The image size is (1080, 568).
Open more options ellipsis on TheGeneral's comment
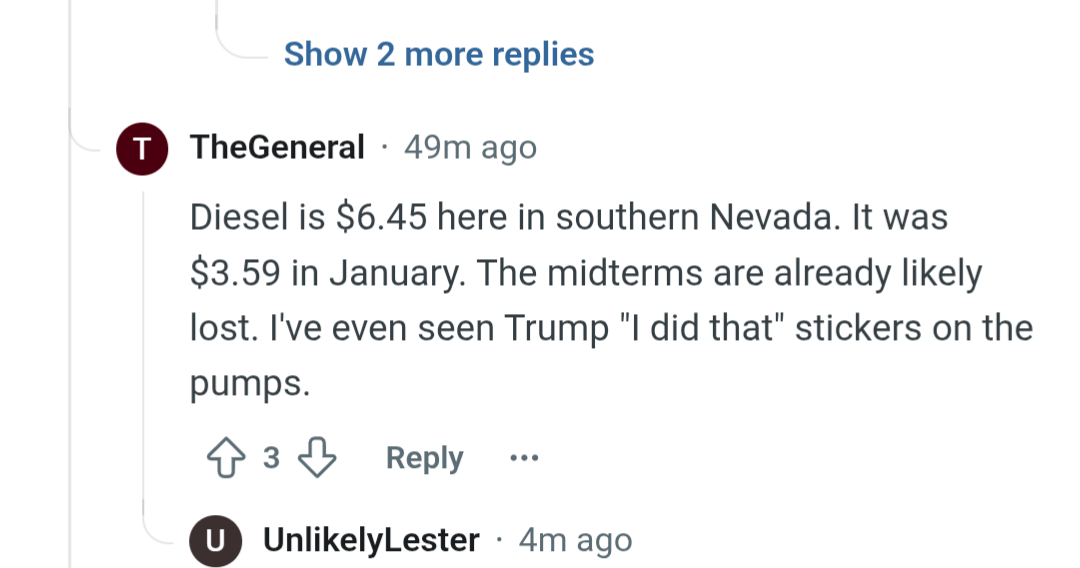click(524, 459)
